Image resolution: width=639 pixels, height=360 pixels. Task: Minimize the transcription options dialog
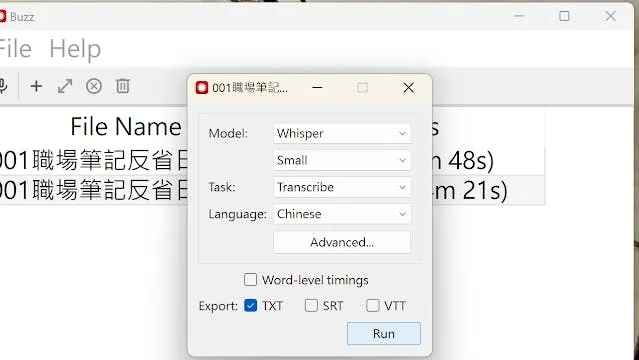pyautogui.click(x=317, y=88)
